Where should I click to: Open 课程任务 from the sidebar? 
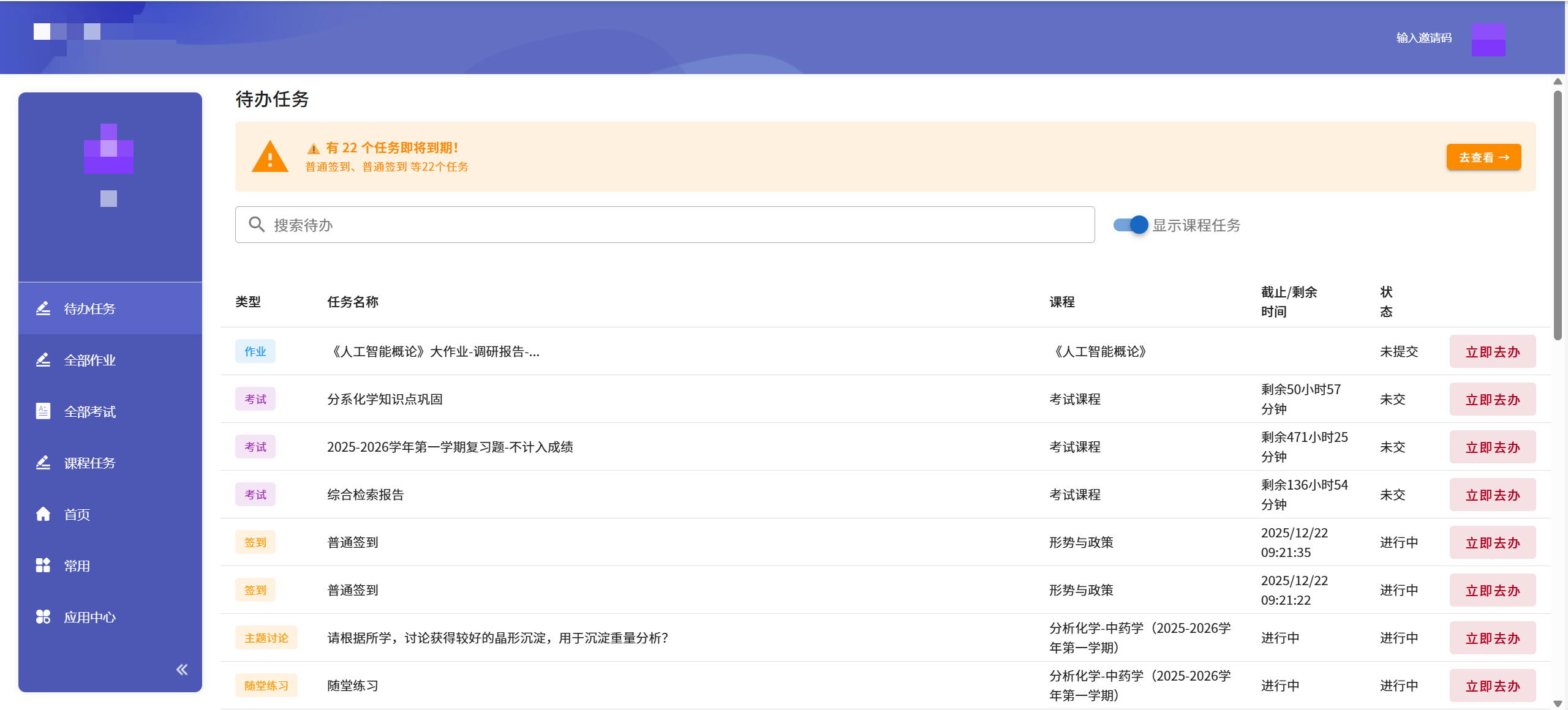(89, 463)
